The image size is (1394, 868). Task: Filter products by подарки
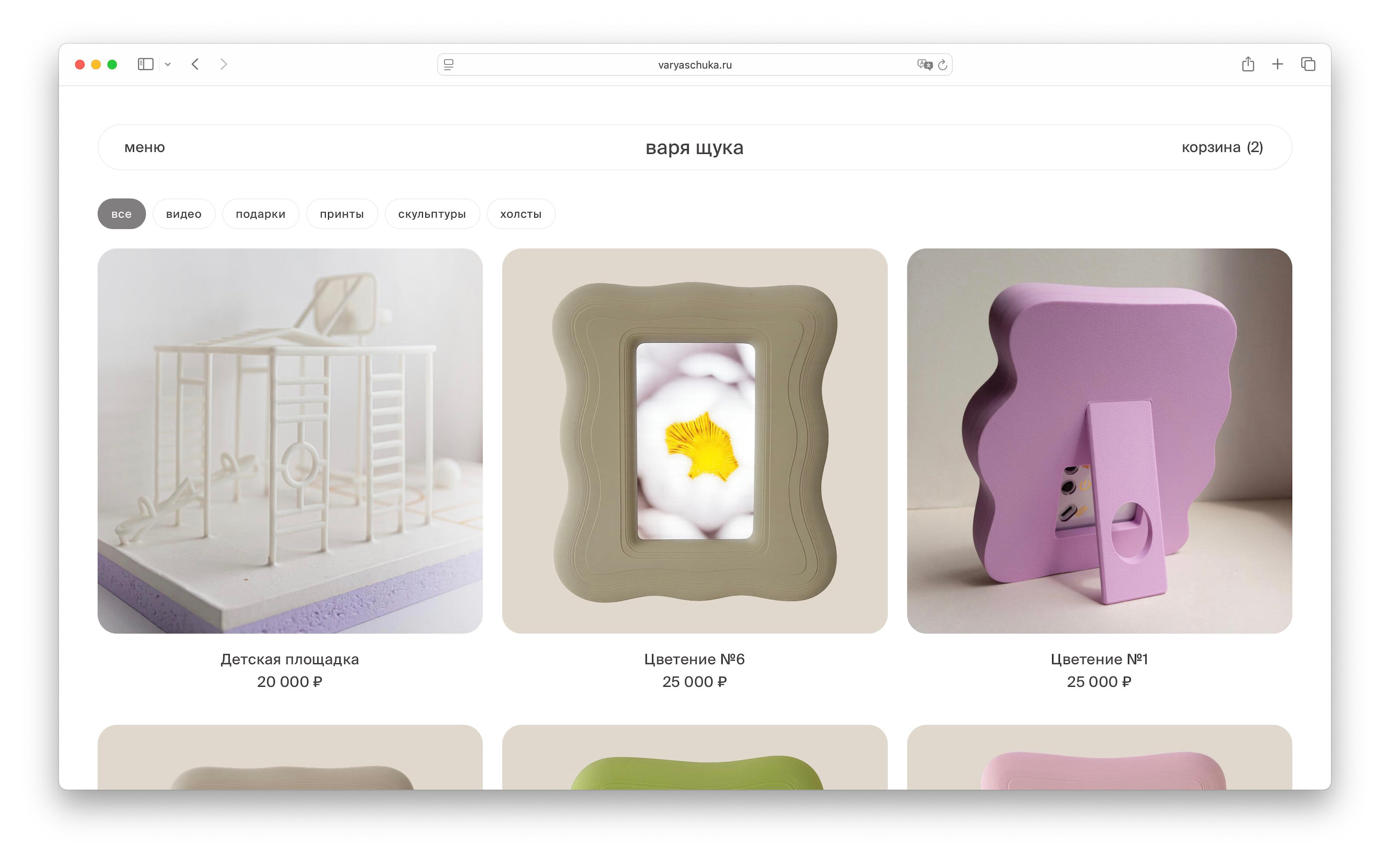coord(260,214)
